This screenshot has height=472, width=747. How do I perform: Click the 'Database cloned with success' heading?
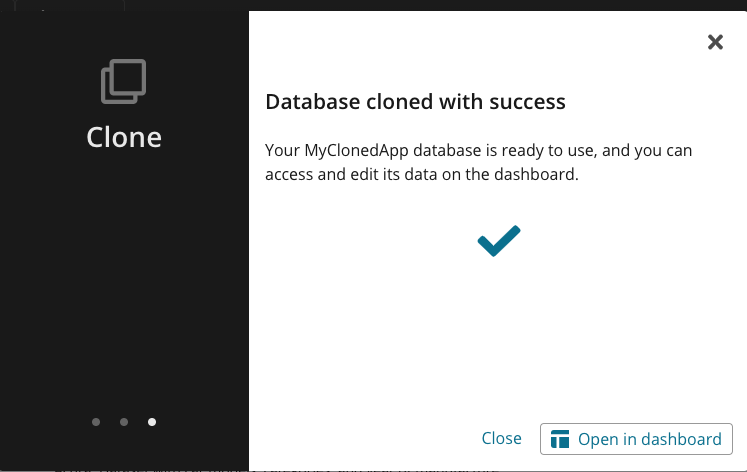(415, 101)
